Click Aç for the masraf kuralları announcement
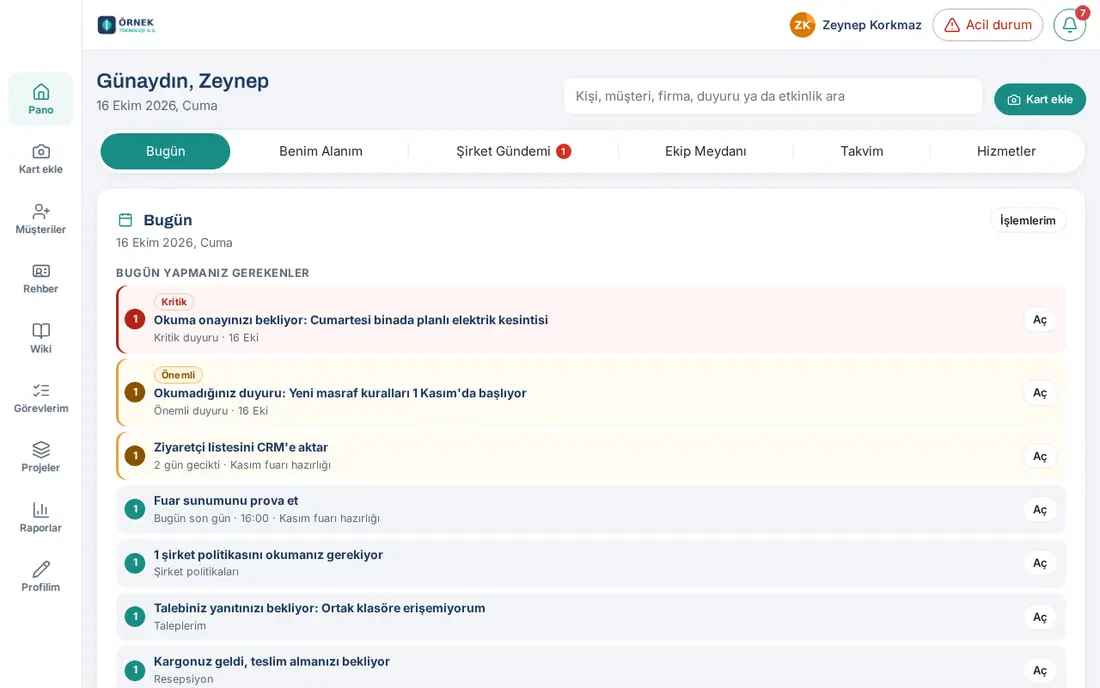Image resolution: width=1100 pixels, height=688 pixels. [1040, 393]
